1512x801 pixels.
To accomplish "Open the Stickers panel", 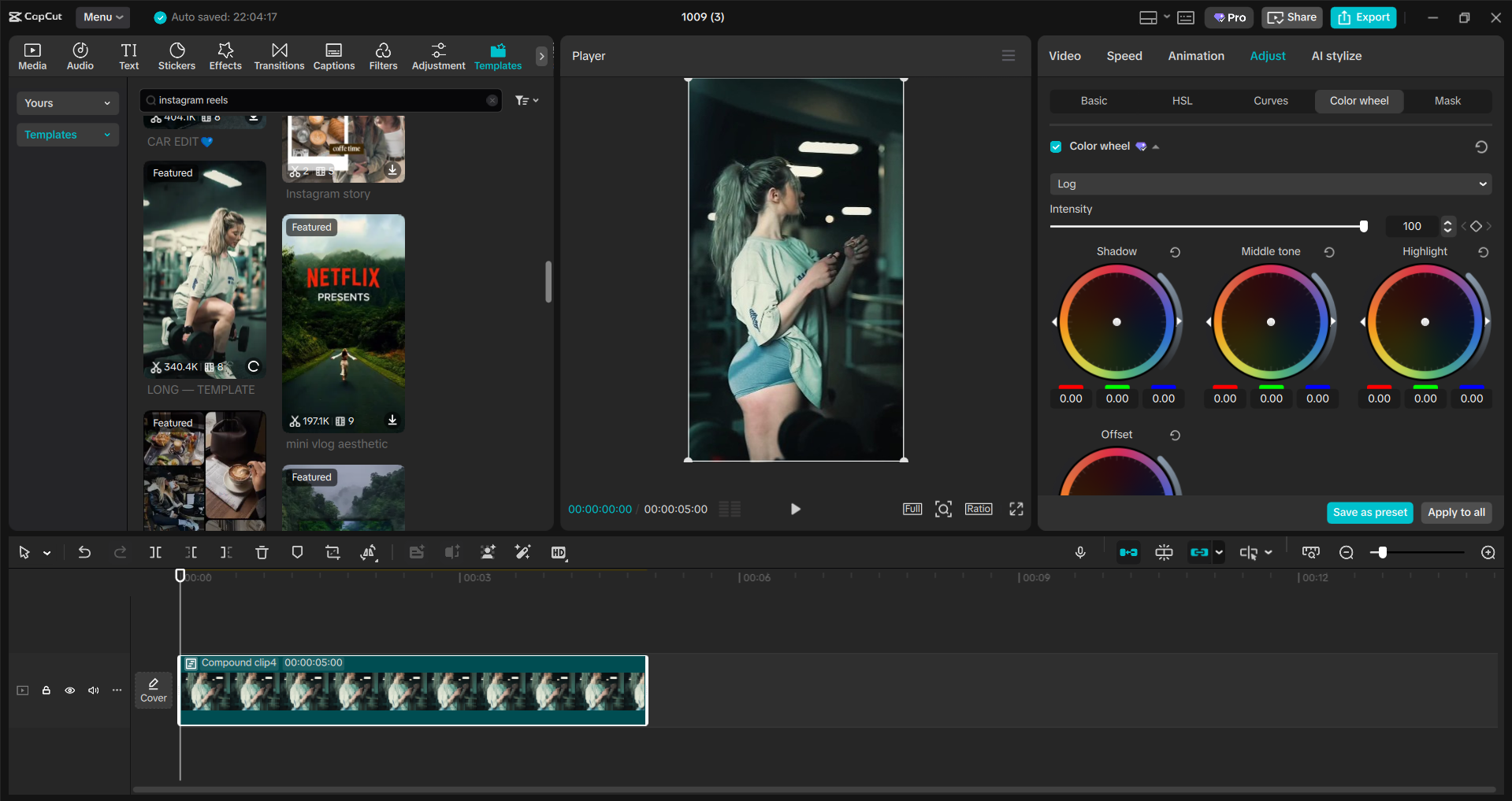I will point(176,55).
